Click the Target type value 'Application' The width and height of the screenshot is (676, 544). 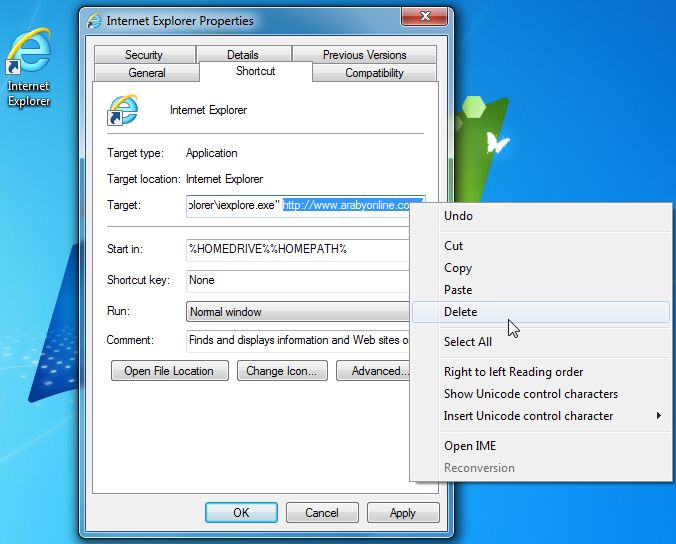point(212,153)
